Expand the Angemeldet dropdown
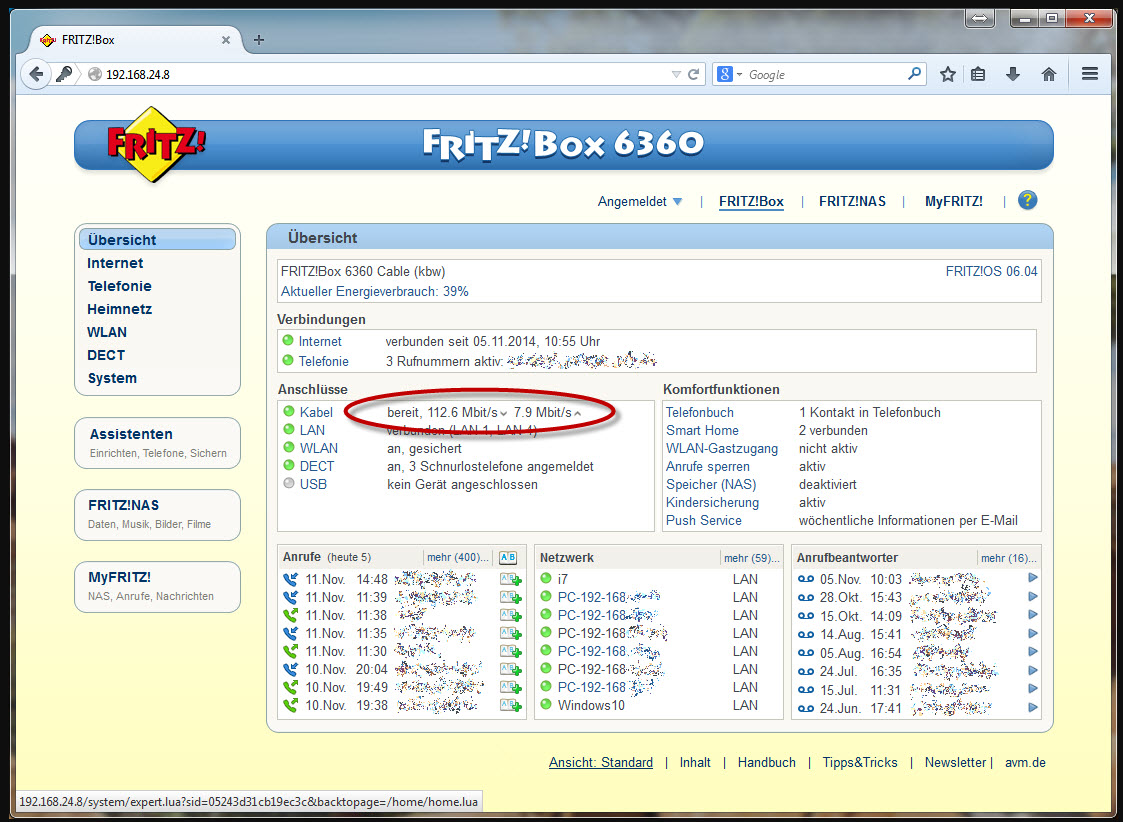Screen dimensions: 1123x822 tap(640, 202)
